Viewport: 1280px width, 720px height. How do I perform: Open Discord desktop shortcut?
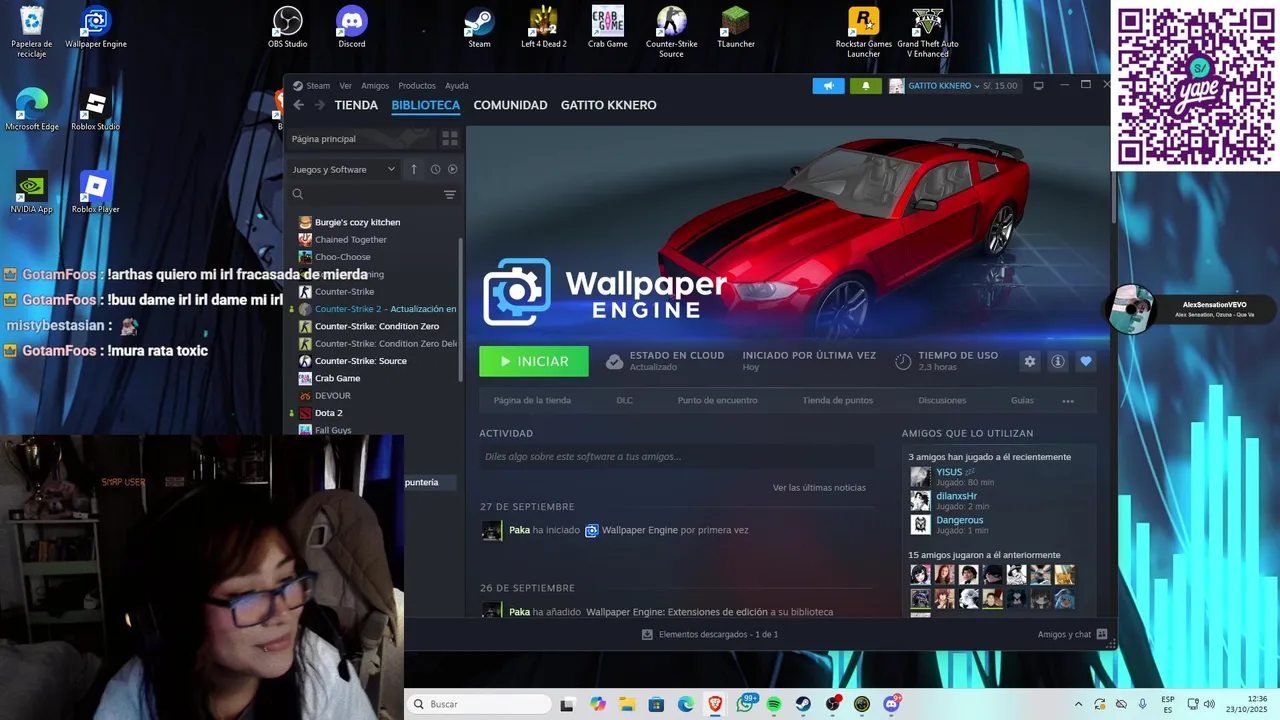[x=352, y=29]
